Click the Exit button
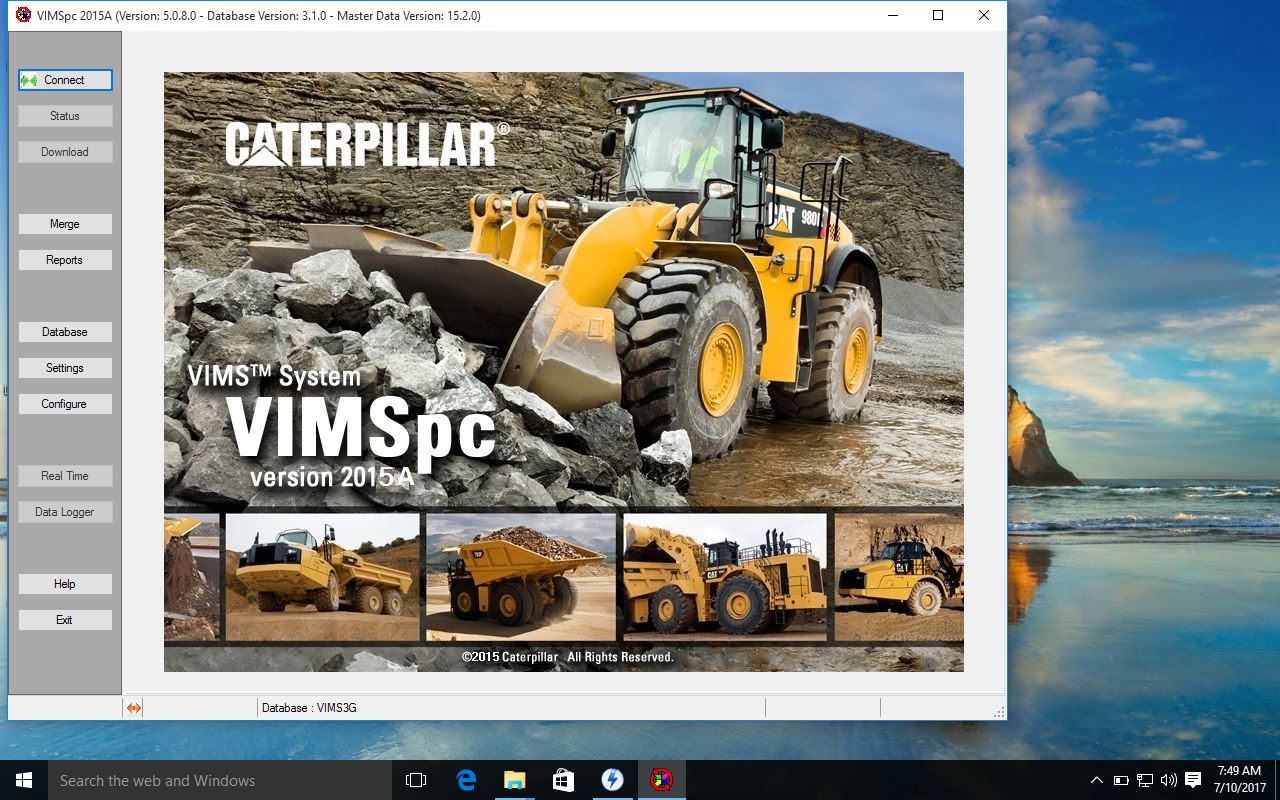 pos(65,620)
